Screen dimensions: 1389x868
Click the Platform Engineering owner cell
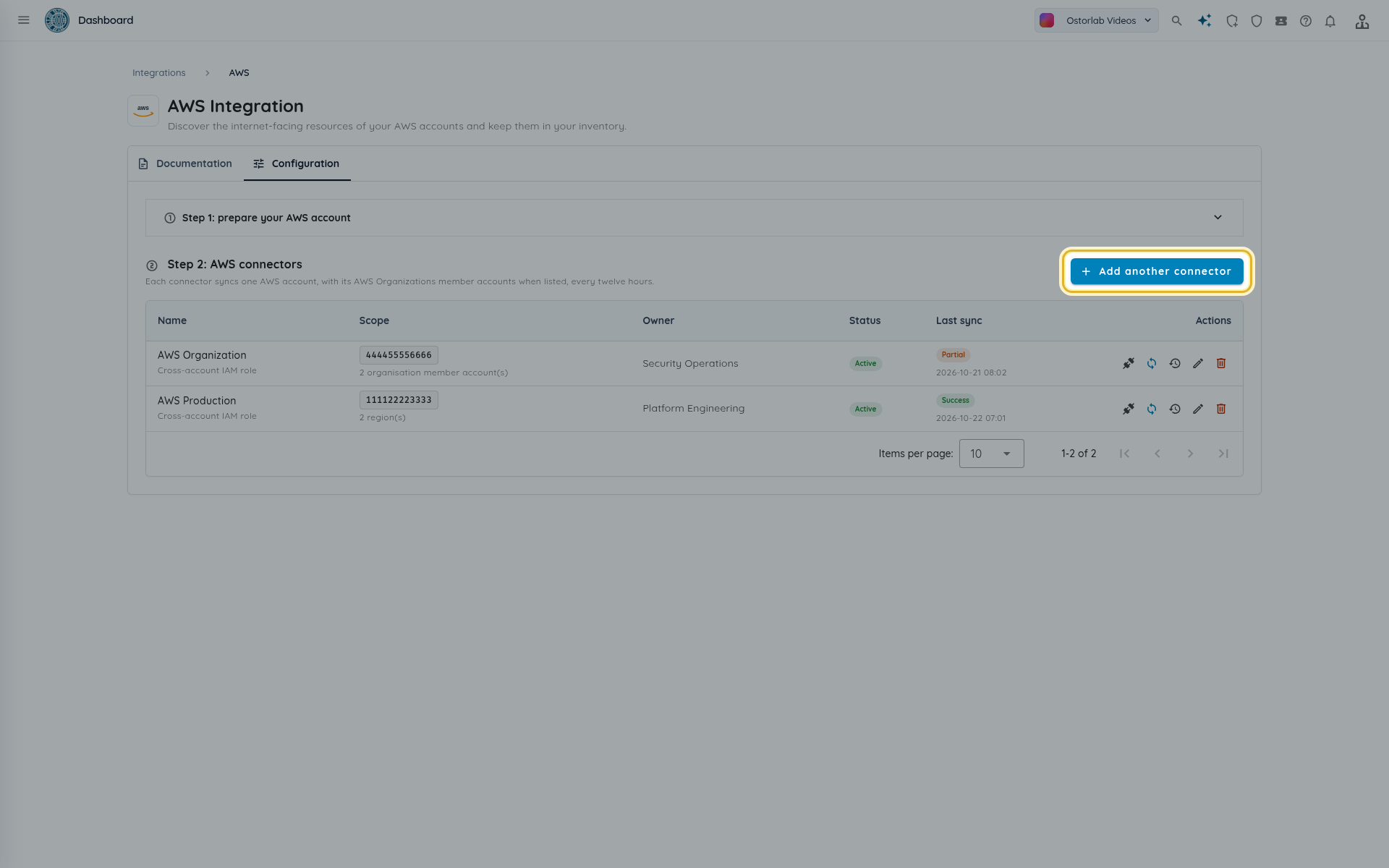tap(693, 409)
